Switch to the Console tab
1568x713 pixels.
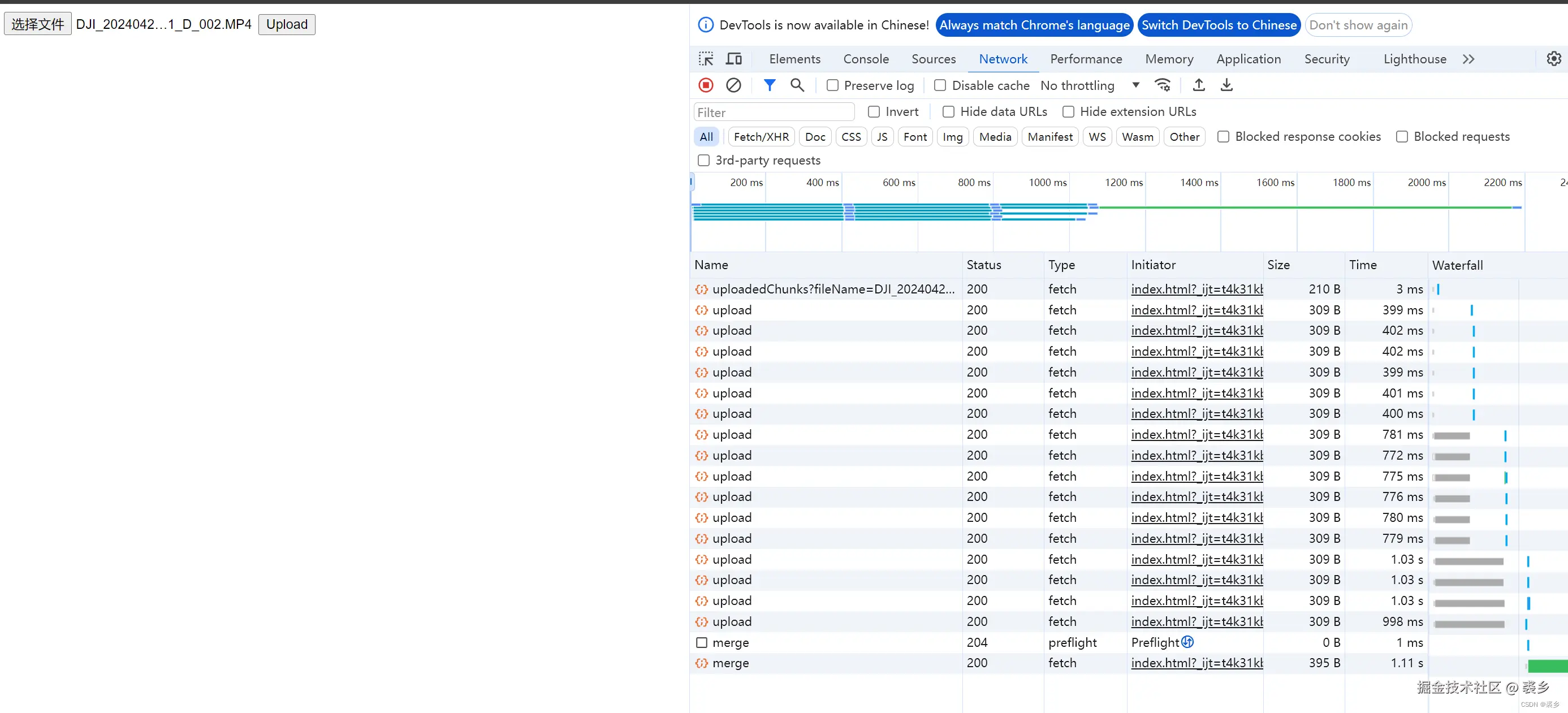(866, 59)
